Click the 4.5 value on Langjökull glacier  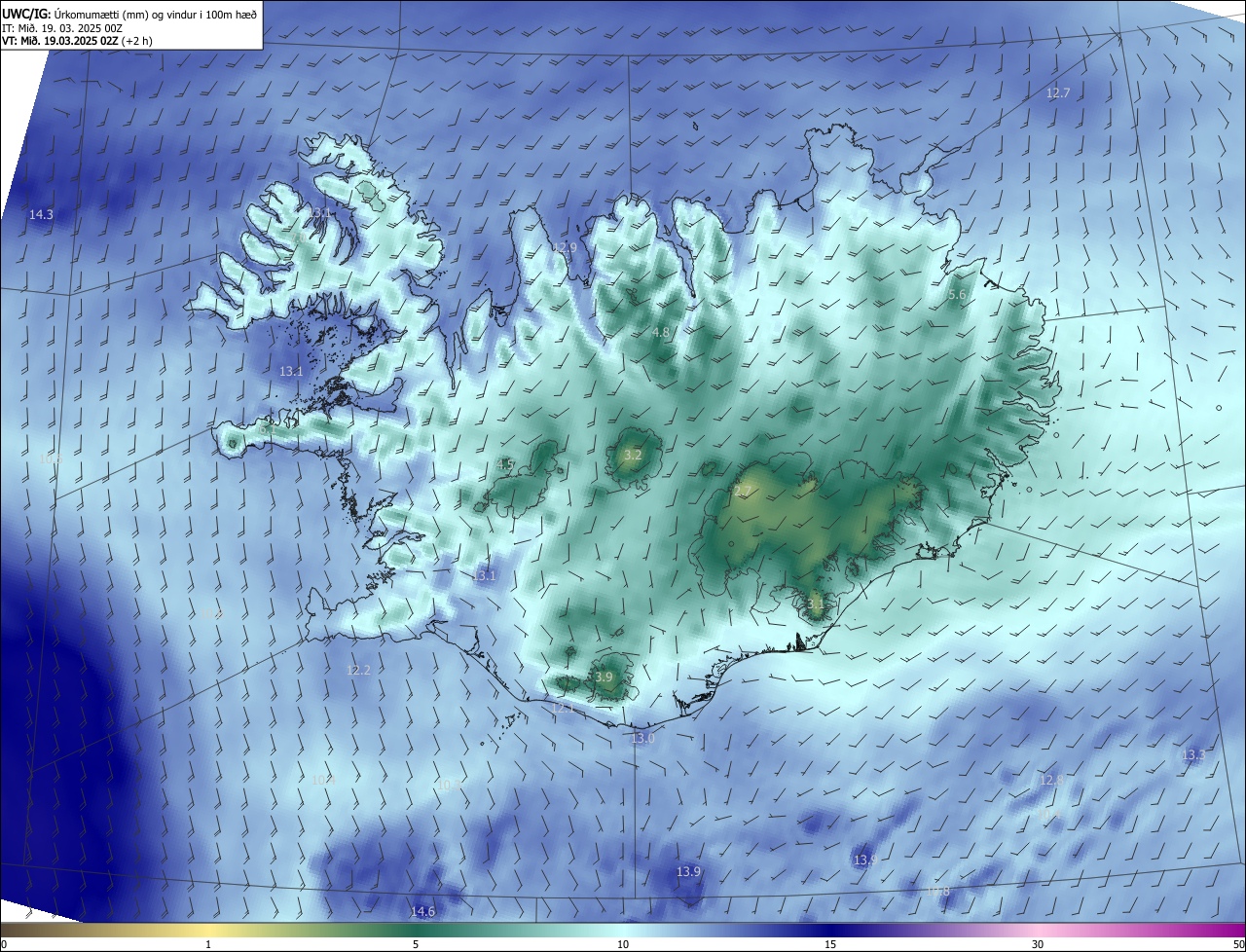click(506, 465)
